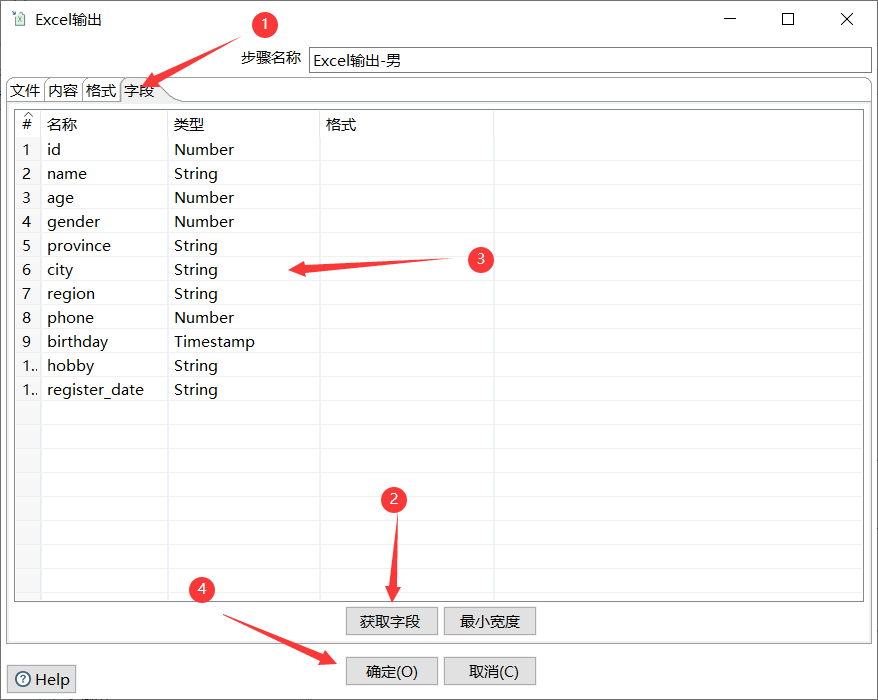The width and height of the screenshot is (878, 700).
Task: Switch to the 文件 tab
Action: (24, 90)
